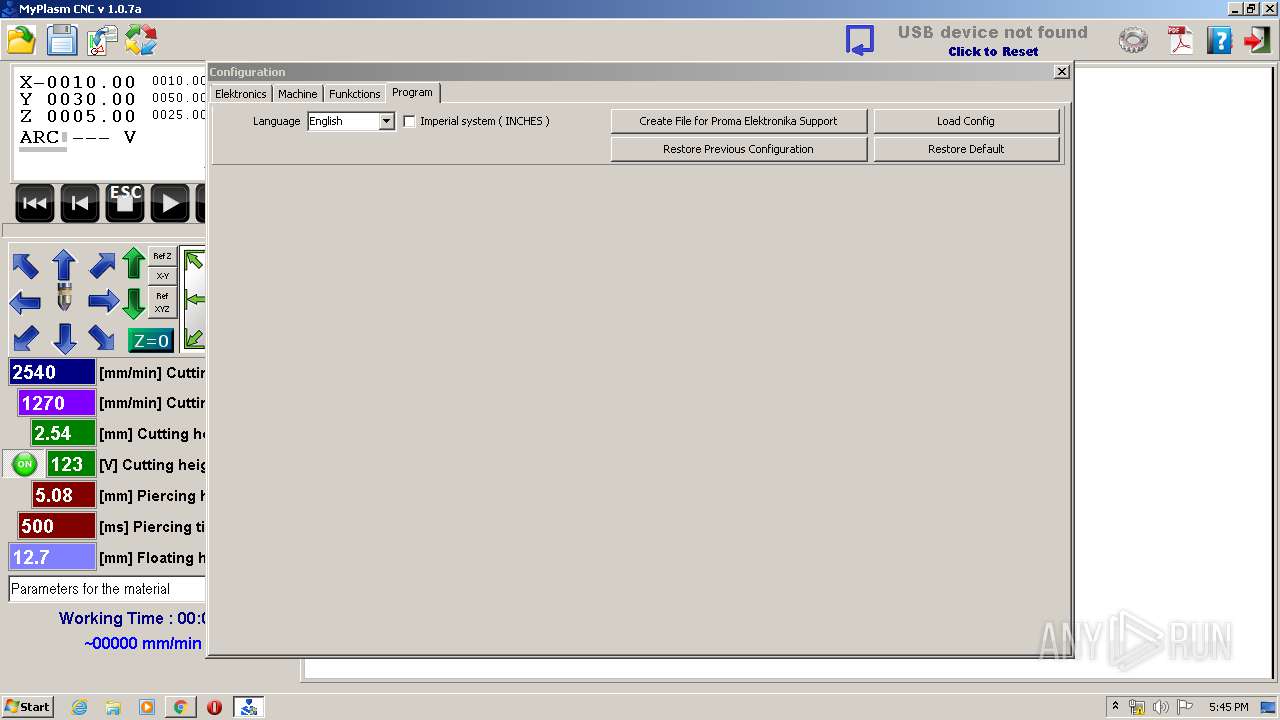Edit the 5.08 mm piercing height field

pos(63,495)
